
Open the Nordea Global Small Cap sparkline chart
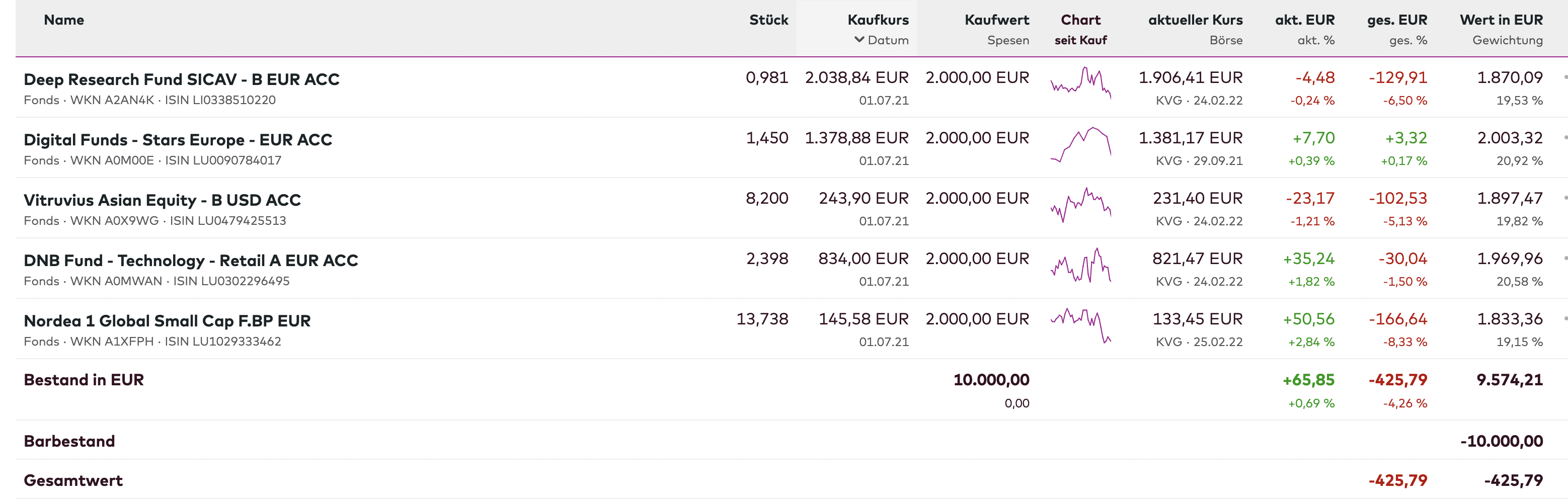click(x=1080, y=325)
